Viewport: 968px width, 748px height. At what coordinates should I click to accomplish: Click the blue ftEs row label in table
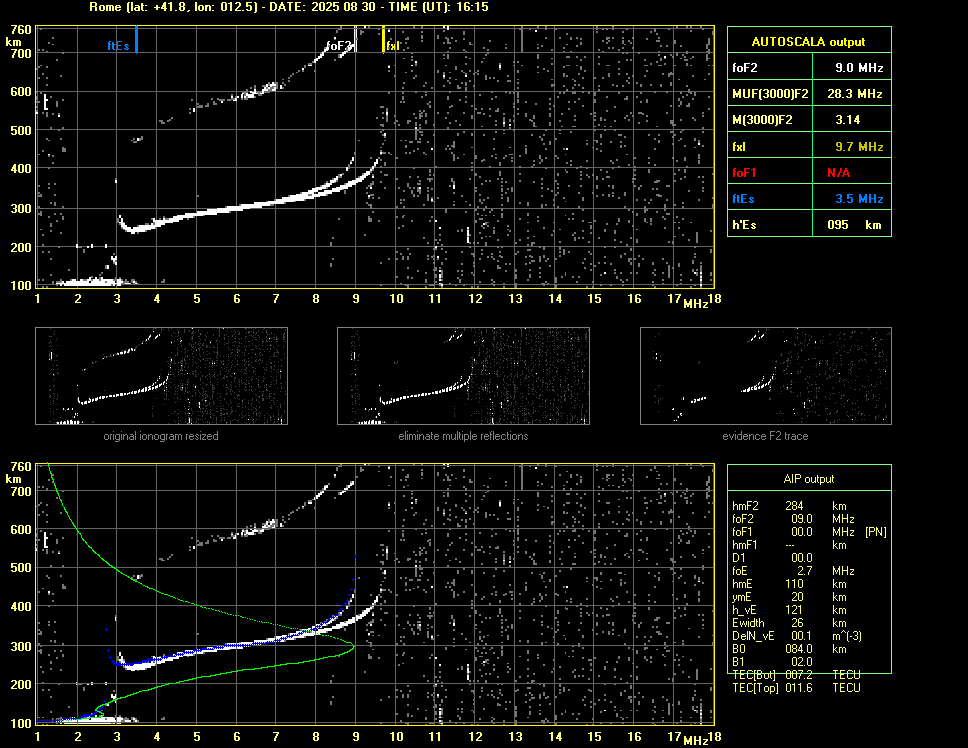(x=743, y=199)
